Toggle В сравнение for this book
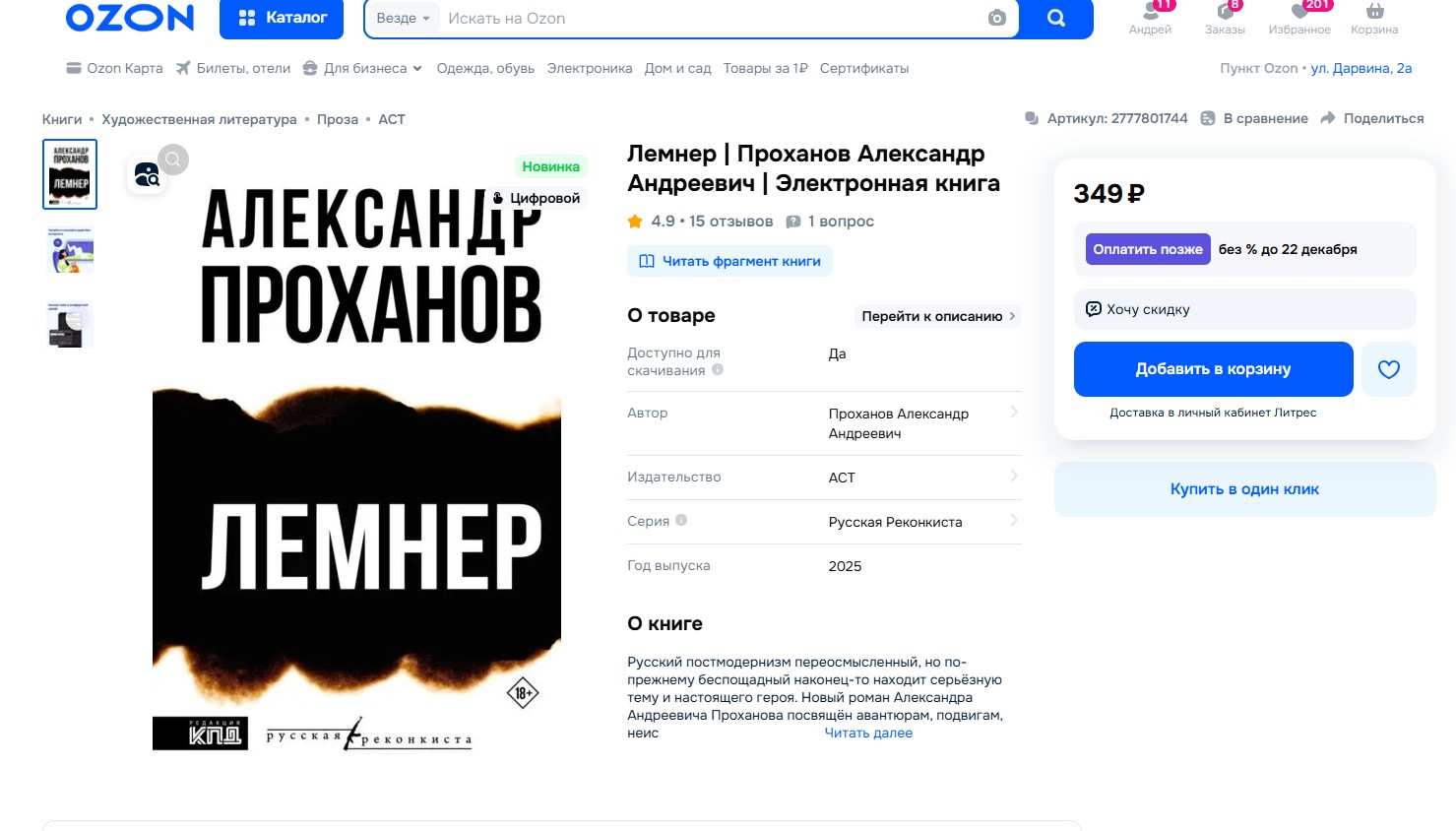Image resolution: width=1456 pixels, height=831 pixels. [x=1254, y=118]
